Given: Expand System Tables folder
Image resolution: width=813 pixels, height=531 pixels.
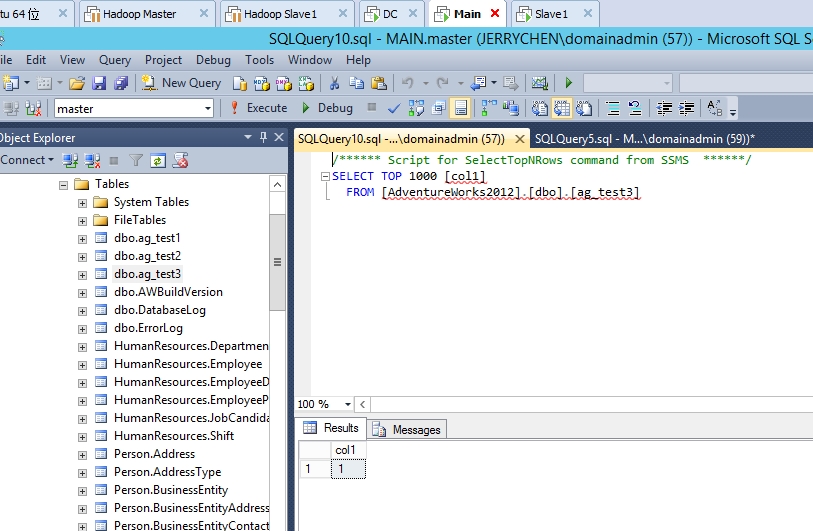Looking at the screenshot, I should tap(82, 203).
